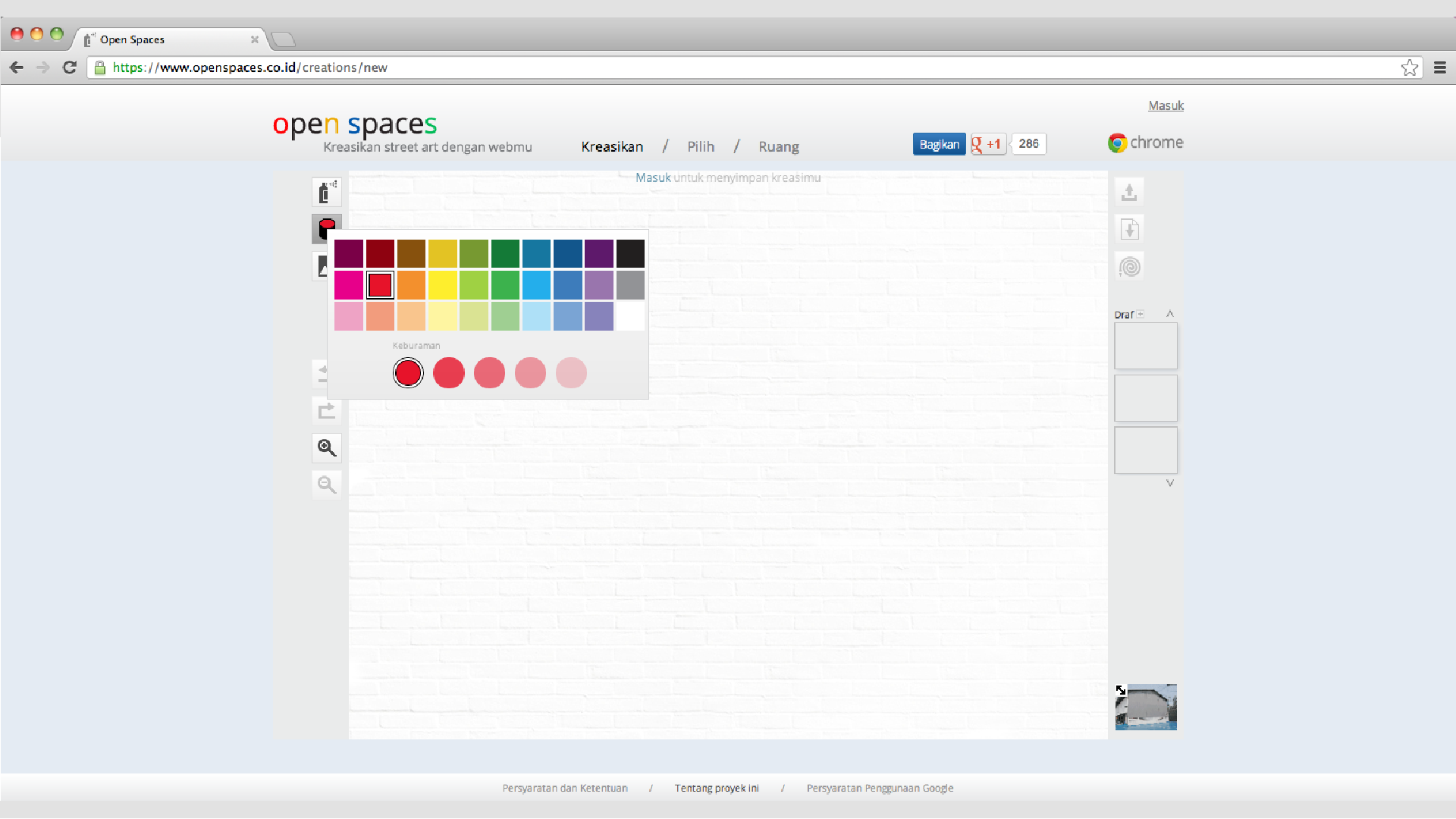Pick the black color swatch
Screen dimensions: 1456x819
630,253
